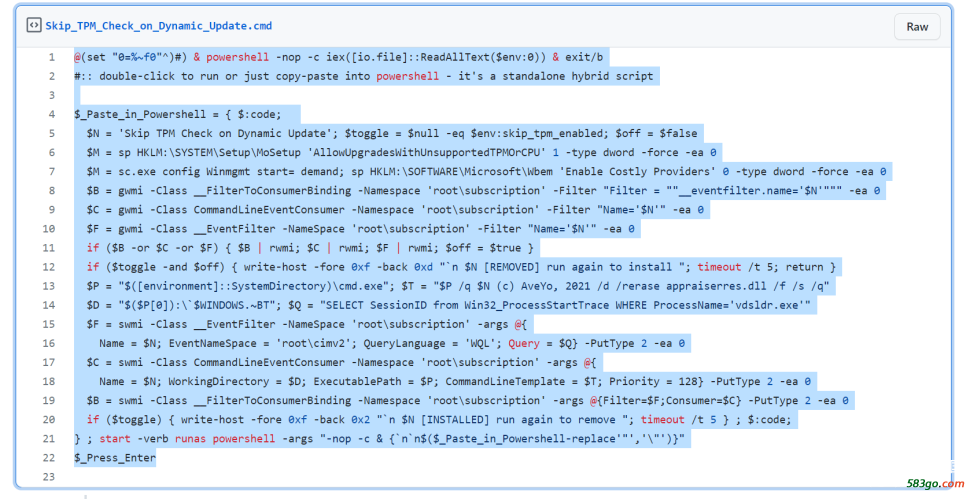The width and height of the screenshot is (970, 499).
Task: Select line number 15
Action: click(x=49, y=324)
